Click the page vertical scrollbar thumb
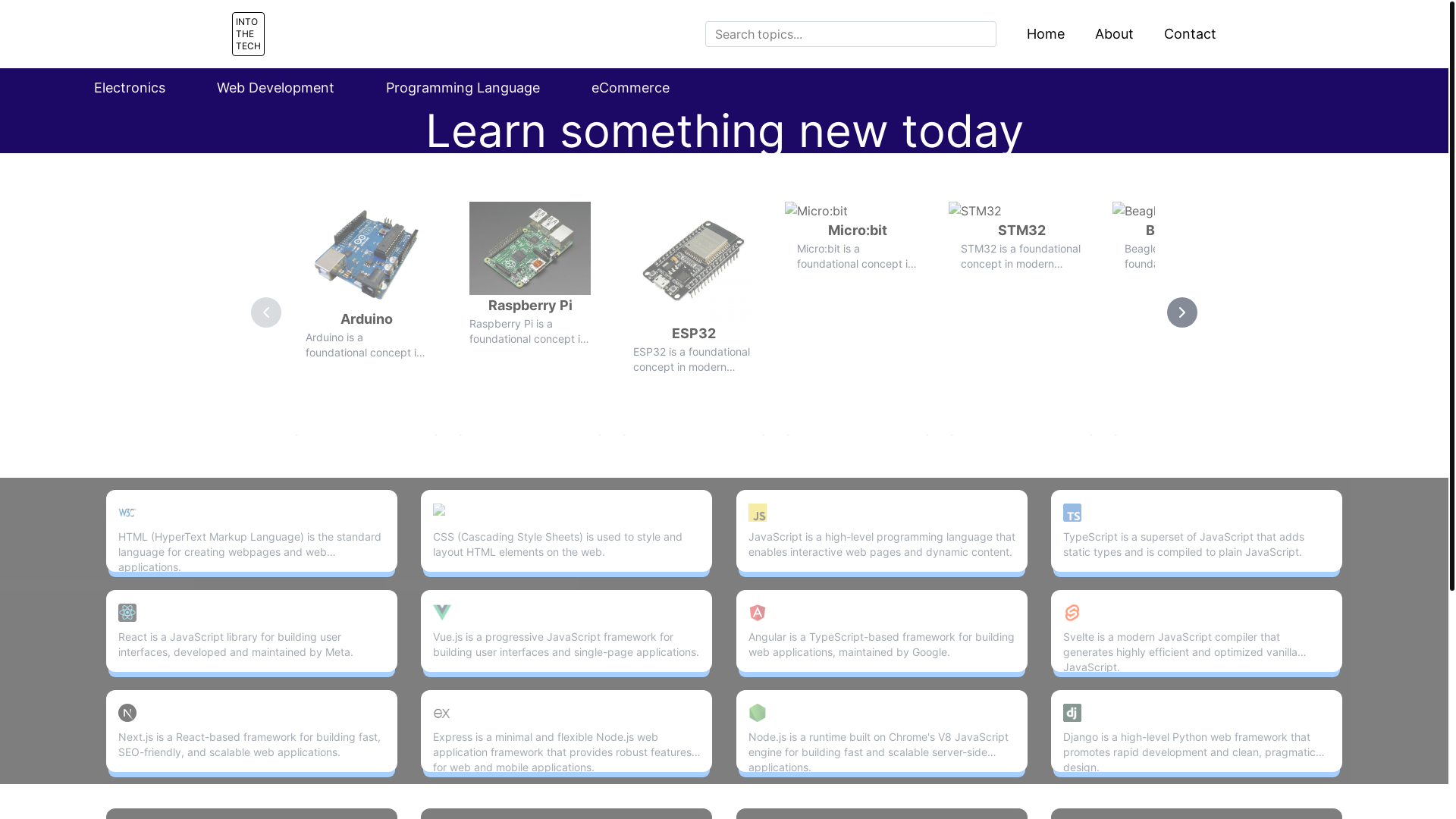The height and width of the screenshot is (819, 1456). 1451,295
